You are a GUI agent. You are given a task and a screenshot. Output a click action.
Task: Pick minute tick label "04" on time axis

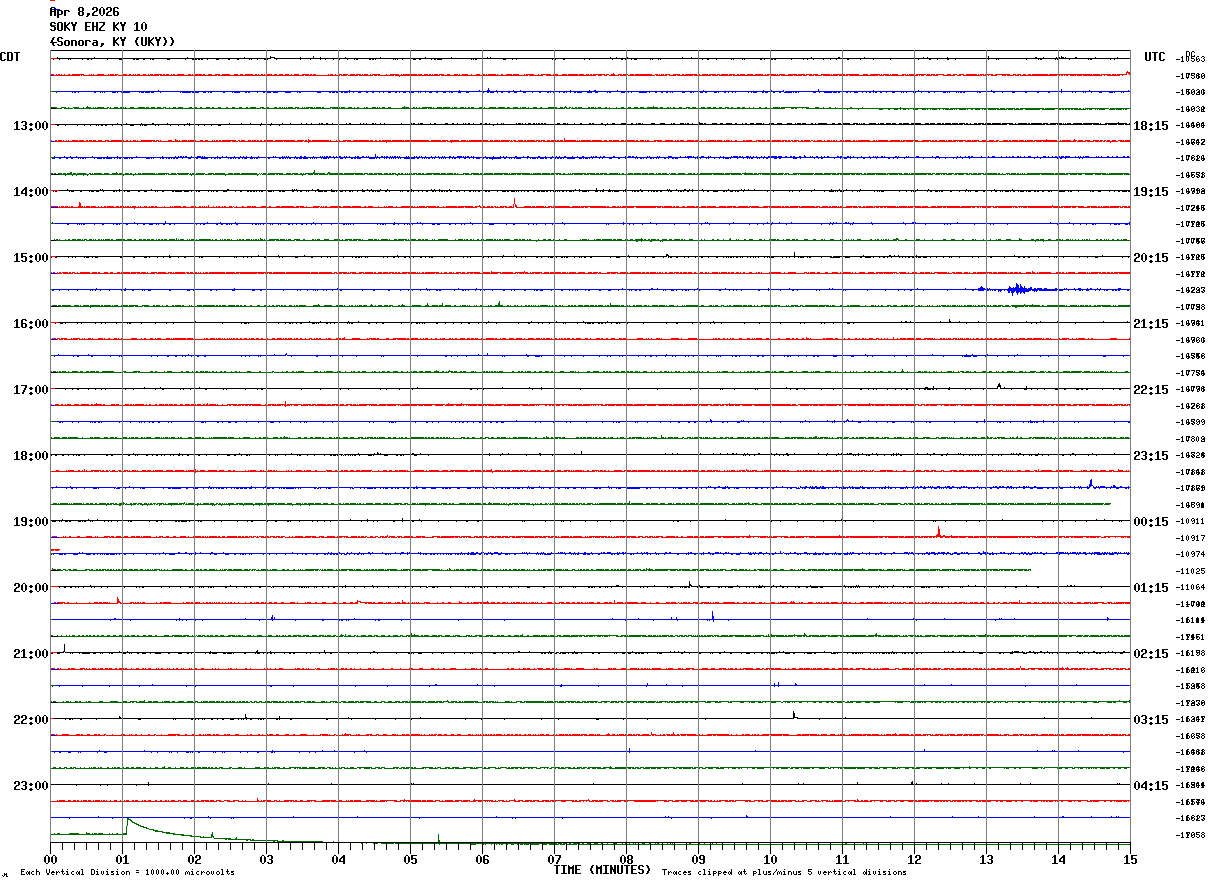(339, 859)
